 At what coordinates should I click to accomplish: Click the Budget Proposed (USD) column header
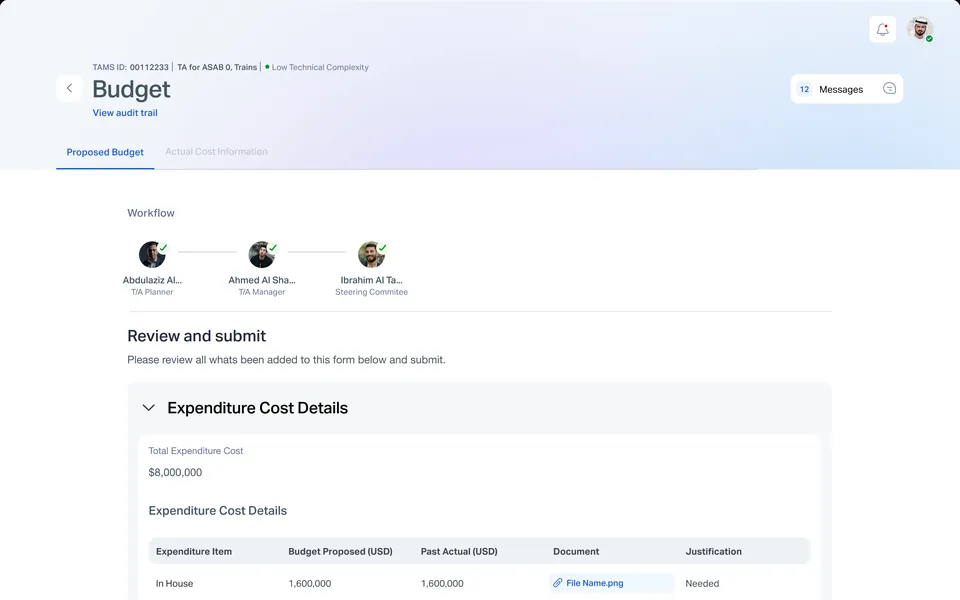(x=340, y=552)
